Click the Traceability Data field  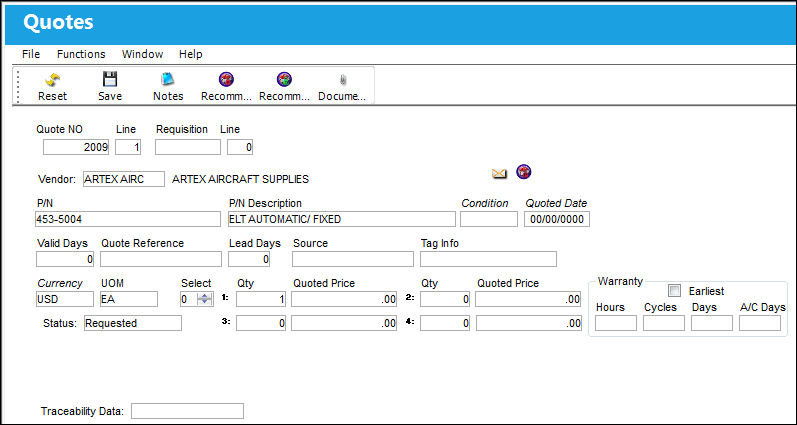pos(188,411)
